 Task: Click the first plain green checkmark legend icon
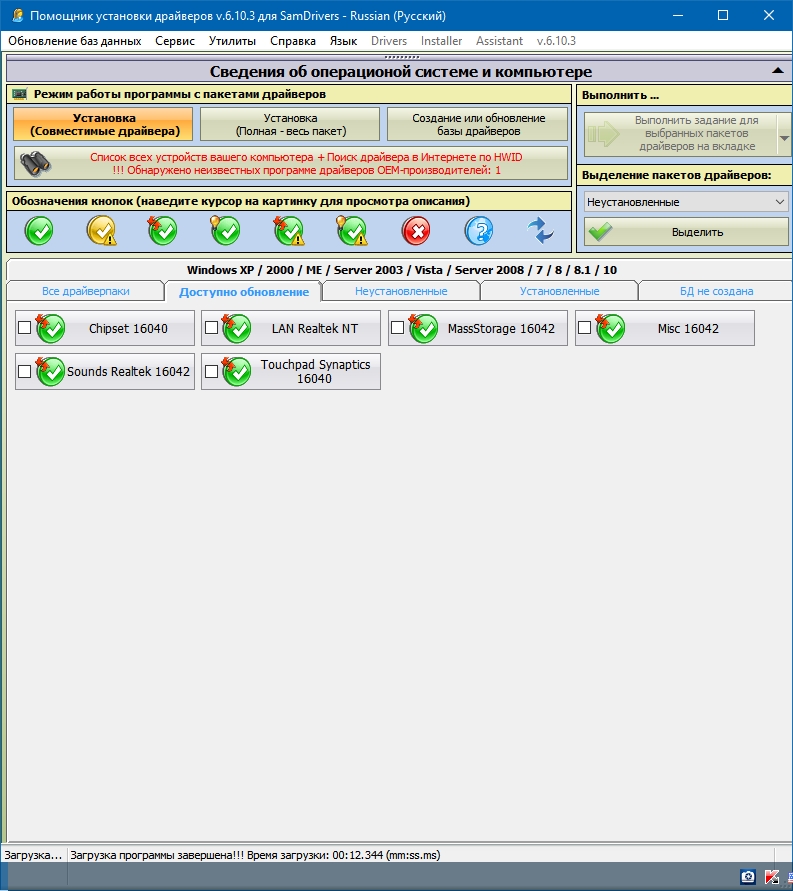(39, 231)
